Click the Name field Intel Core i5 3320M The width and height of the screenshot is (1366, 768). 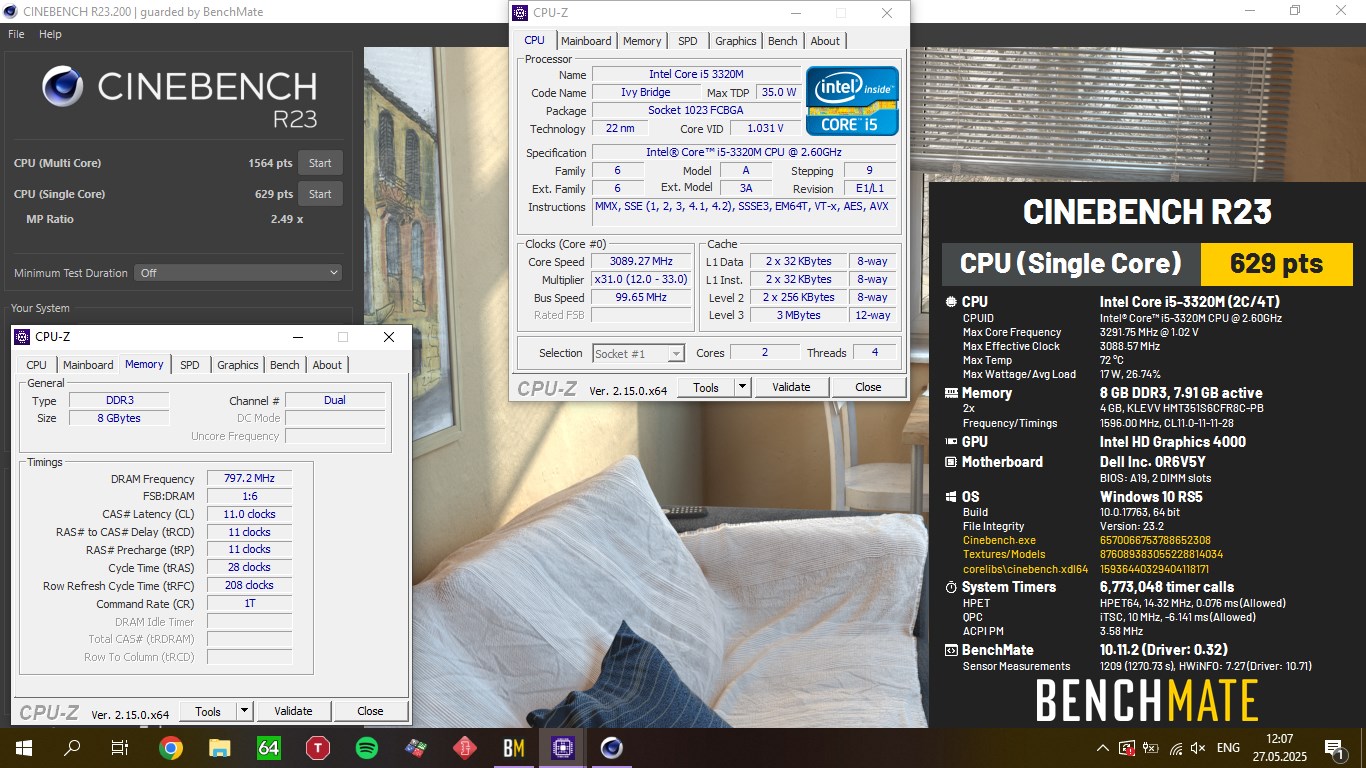[x=696, y=74]
